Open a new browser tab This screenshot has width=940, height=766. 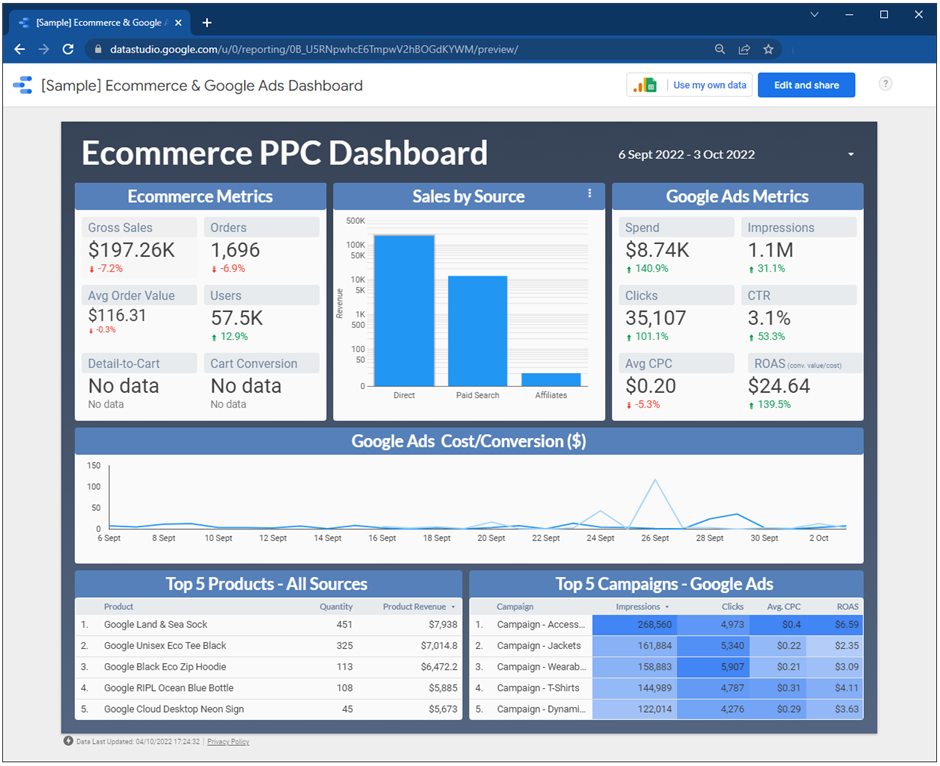[207, 23]
